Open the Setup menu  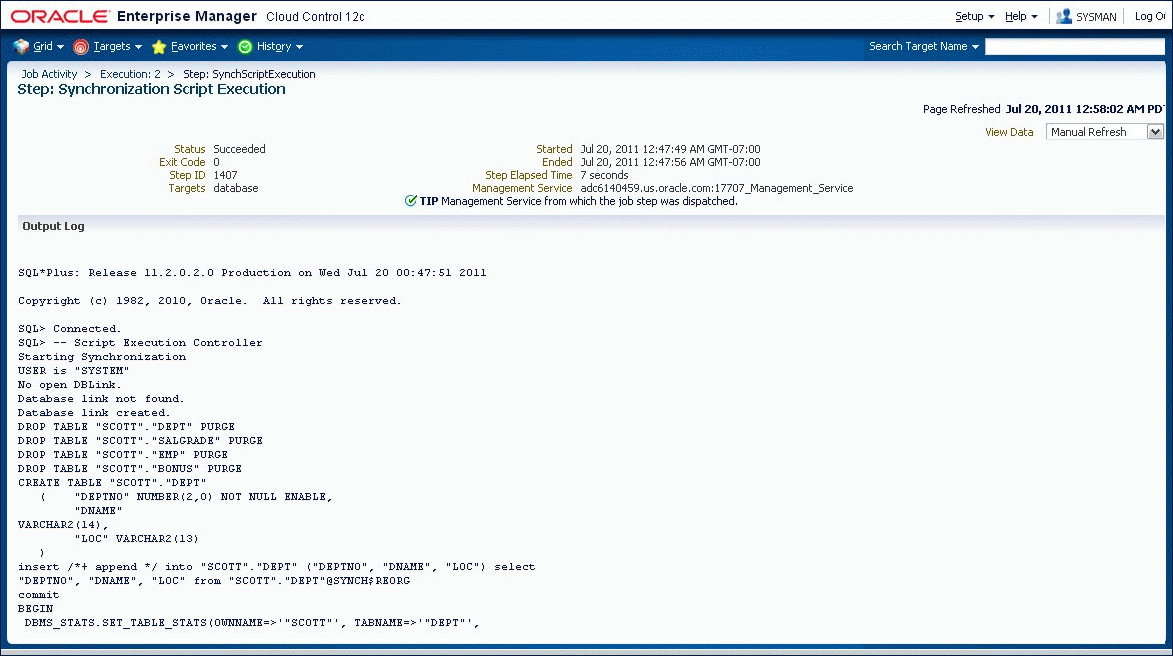[x=974, y=16]
